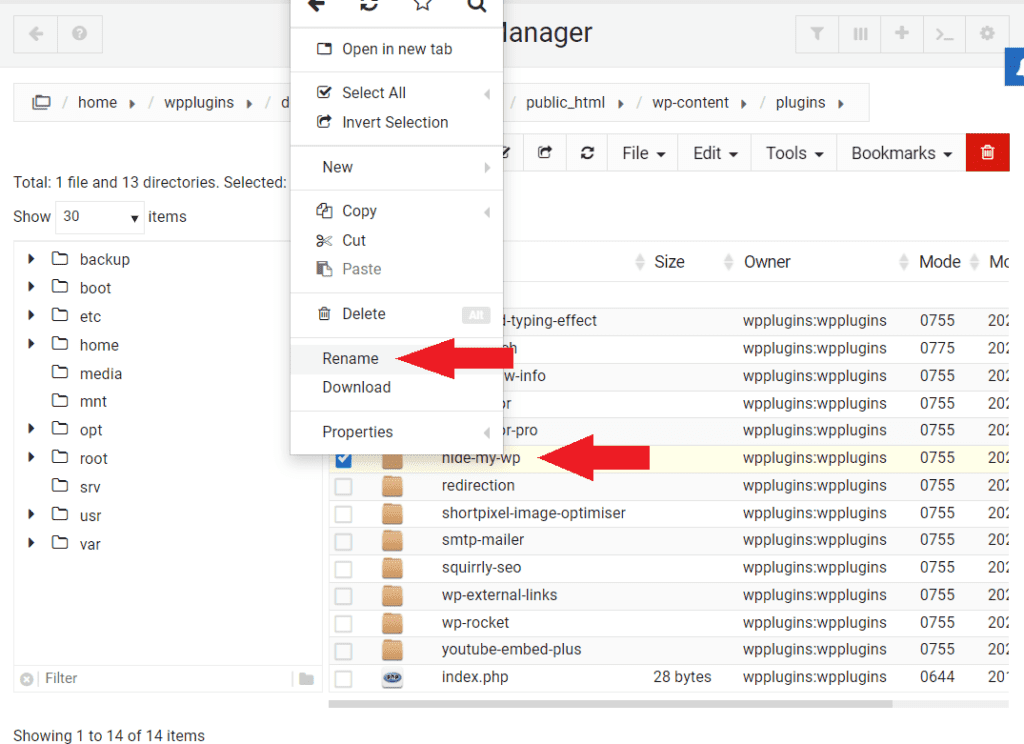Select the index.php checkbox

point(345,677)
